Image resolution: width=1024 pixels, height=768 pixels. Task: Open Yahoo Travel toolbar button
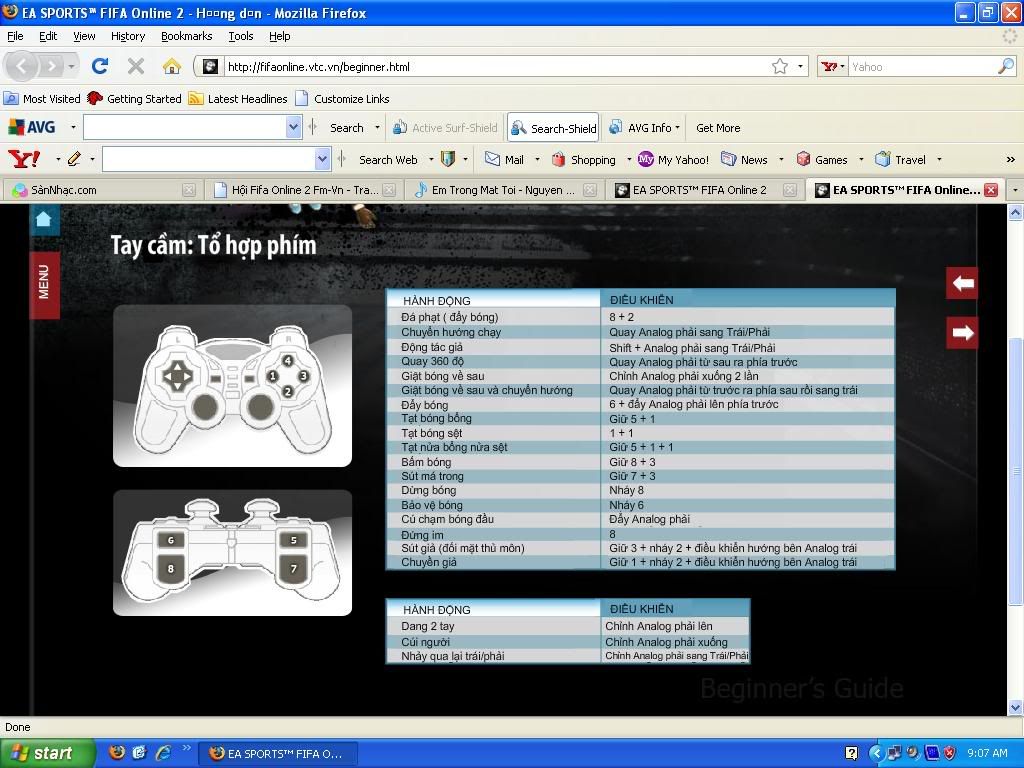[900, 159]
